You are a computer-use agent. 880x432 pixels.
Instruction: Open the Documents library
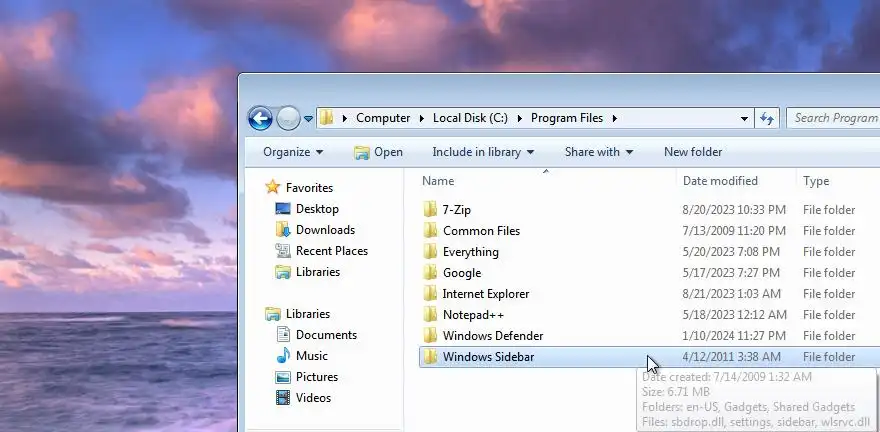click(326, 334)
